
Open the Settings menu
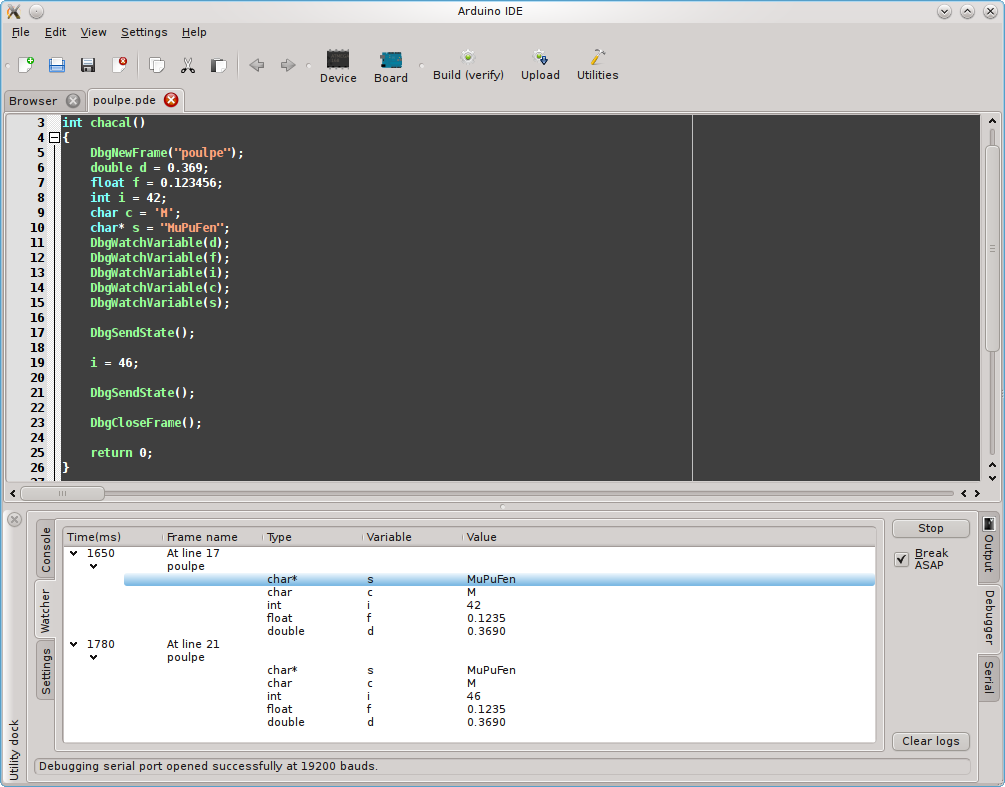[x=144, y=32]
